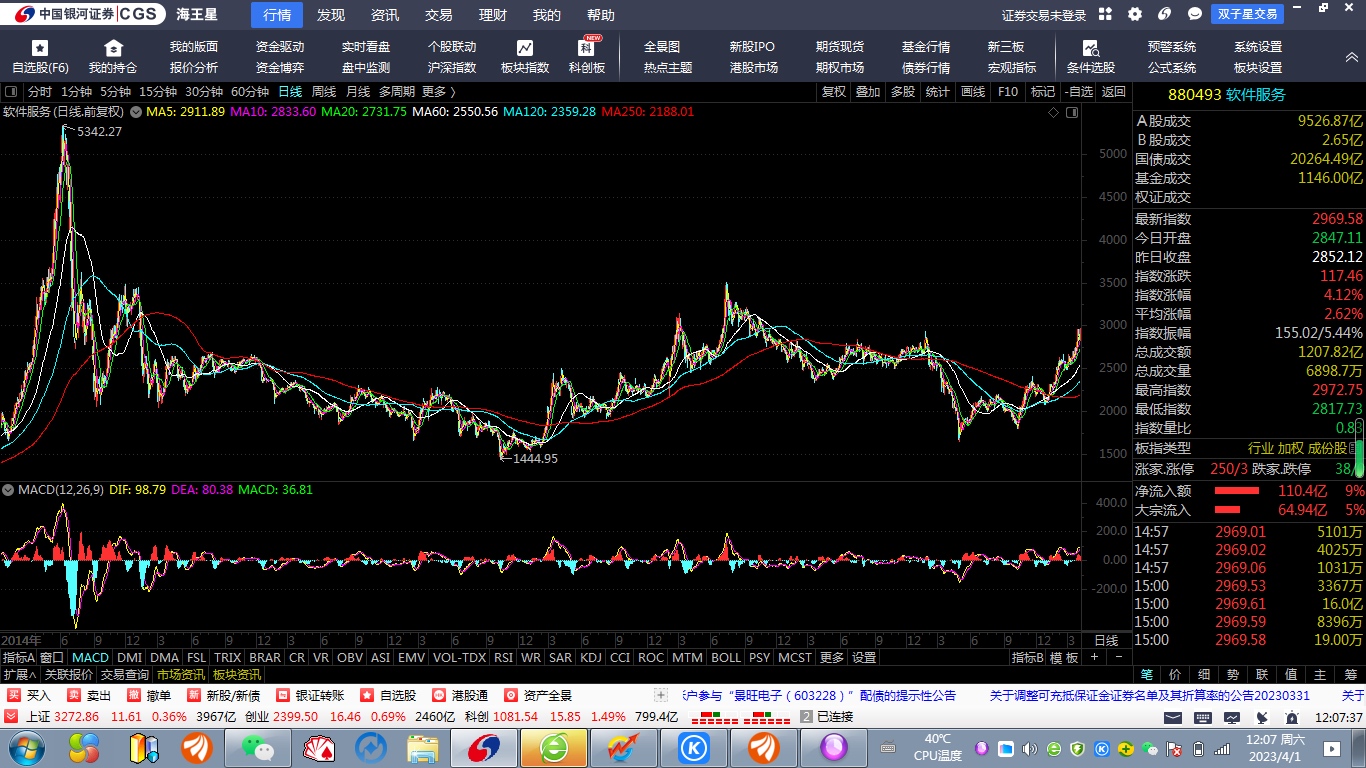Viewport: 1366px width, 768px height.
Task: Click the 买入 buy icon in bottom toolbar
Action: pyautogui.click(x=14, y=695)
